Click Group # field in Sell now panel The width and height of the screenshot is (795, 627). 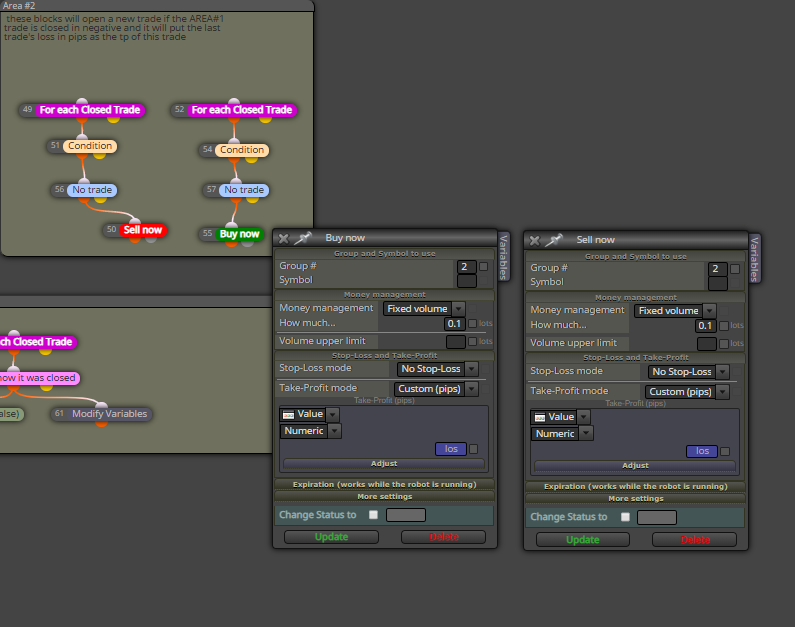(x=717, y=269)
